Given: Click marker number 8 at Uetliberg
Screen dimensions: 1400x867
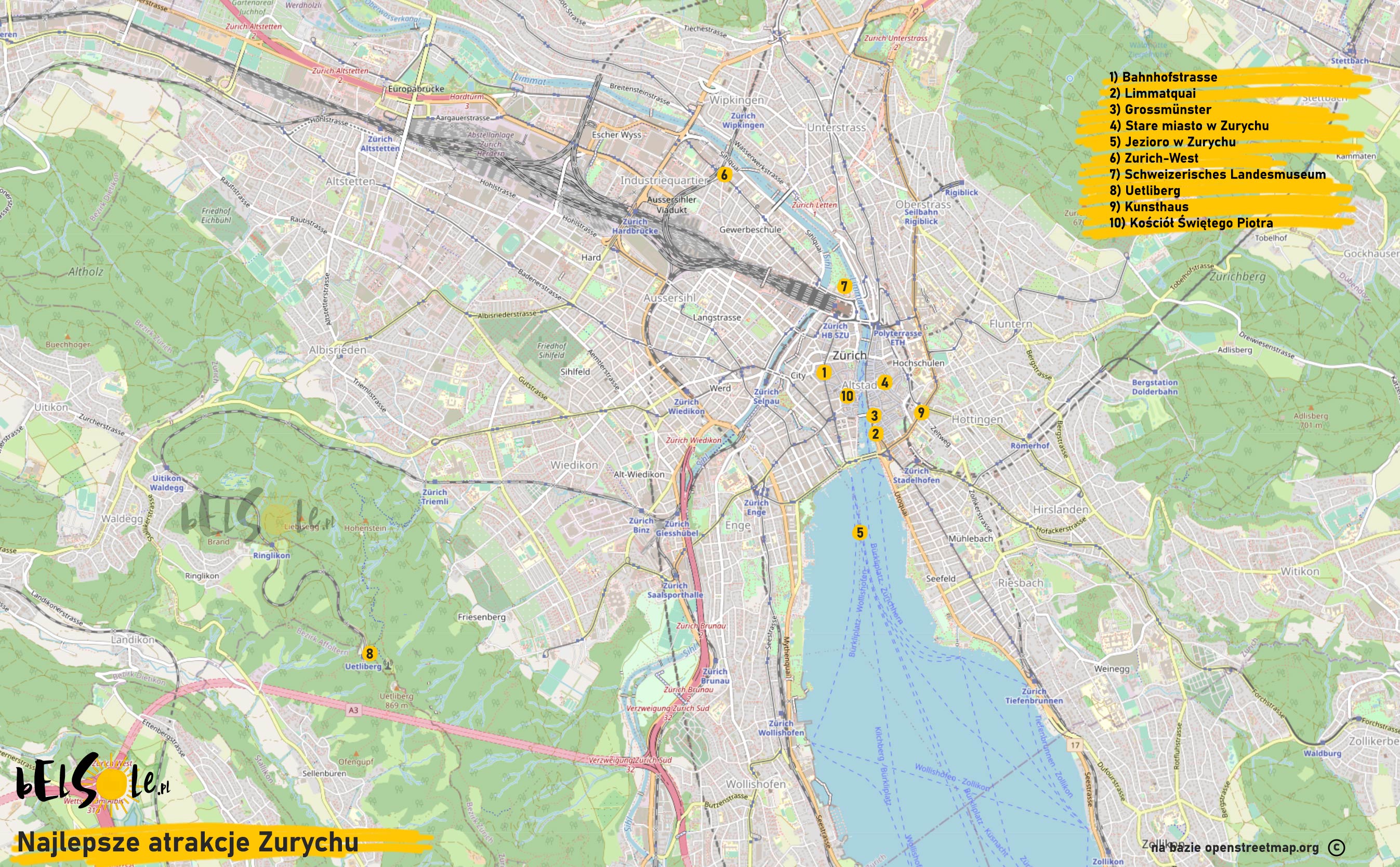Looking at the screenshot, I should [369, 653].
